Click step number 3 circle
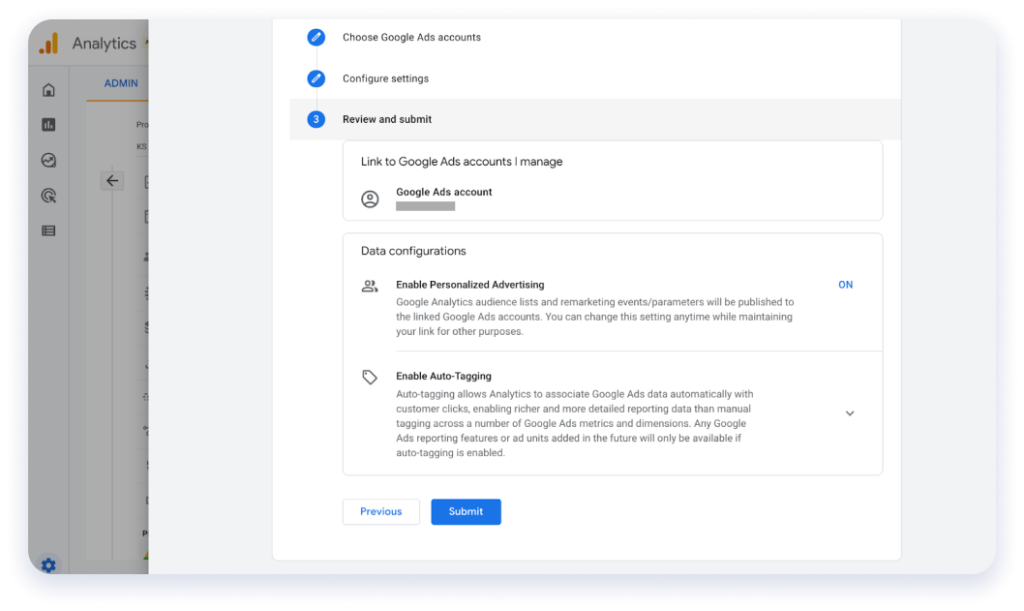Image resolution: width=1024 pixels, height=611 pixels. [x=316, y=119]
